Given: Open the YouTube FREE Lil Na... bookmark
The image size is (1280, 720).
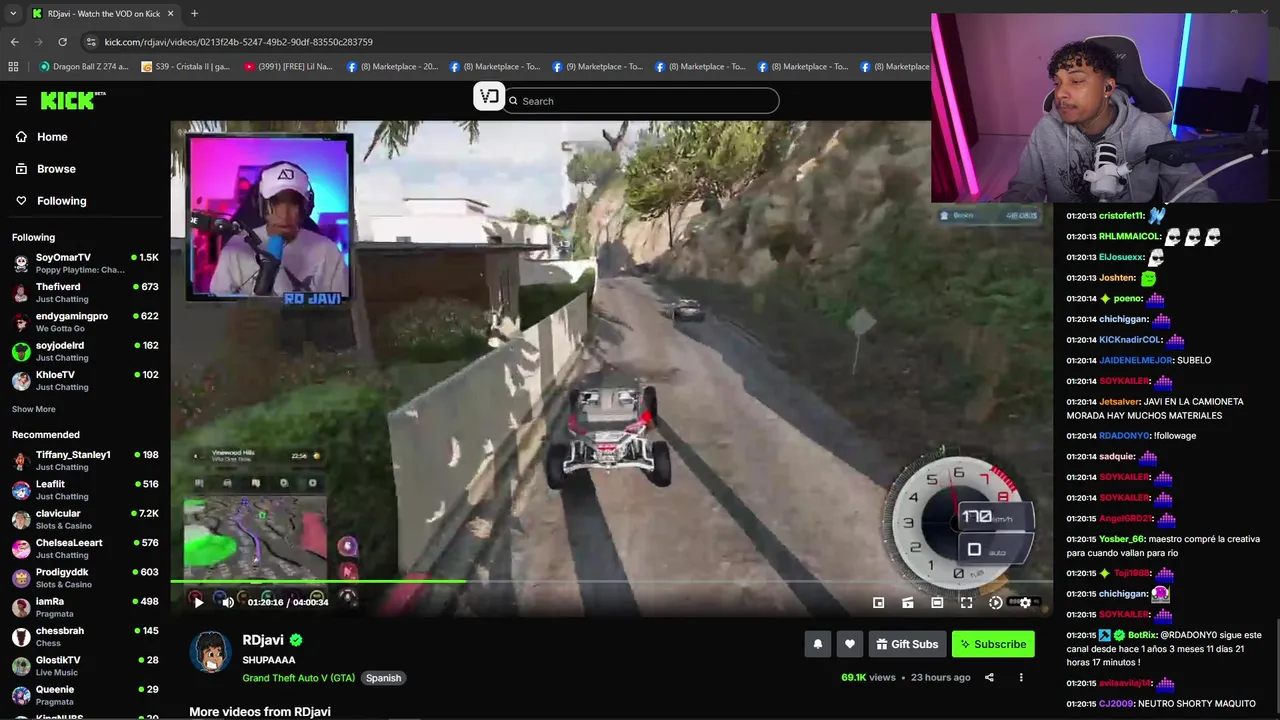Looking at the screenshot, I should 288,67.
